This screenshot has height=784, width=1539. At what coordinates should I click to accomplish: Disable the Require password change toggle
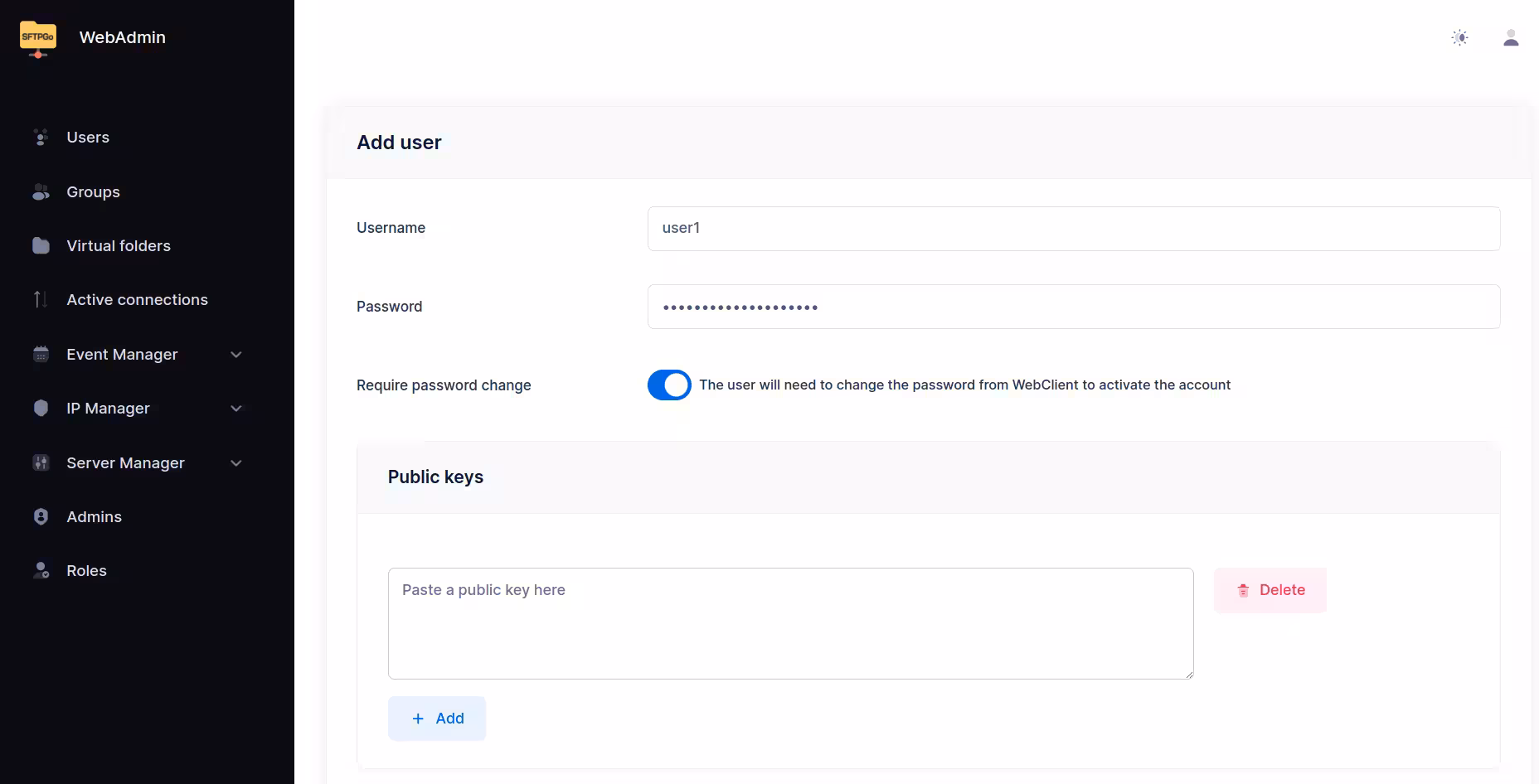pyautogui.click(x=669, y=385)
